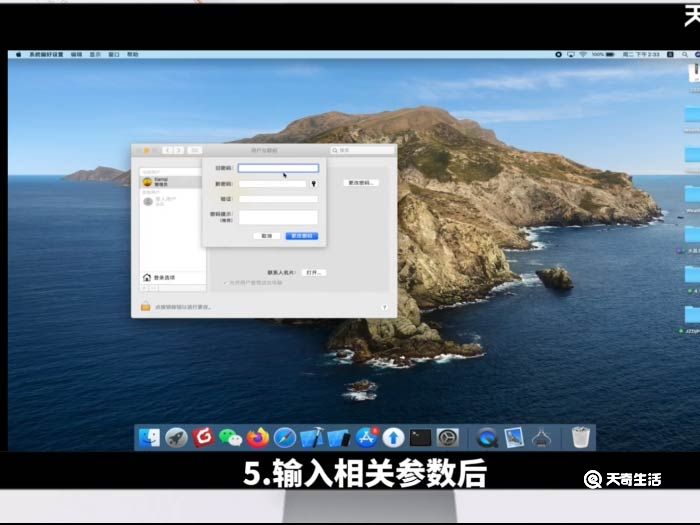700x525 pixels.
Task: Open Finder from the dock
Action: coord(149,437)
